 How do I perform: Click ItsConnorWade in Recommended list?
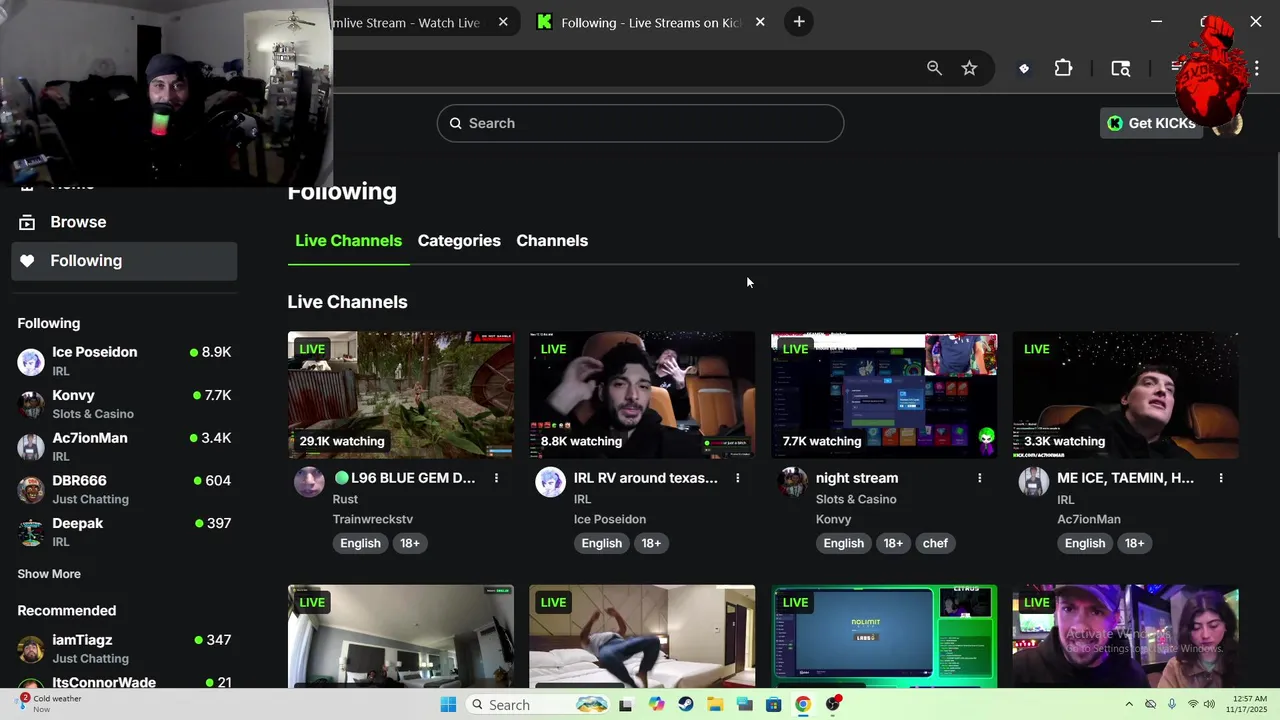tap(104, 682)
